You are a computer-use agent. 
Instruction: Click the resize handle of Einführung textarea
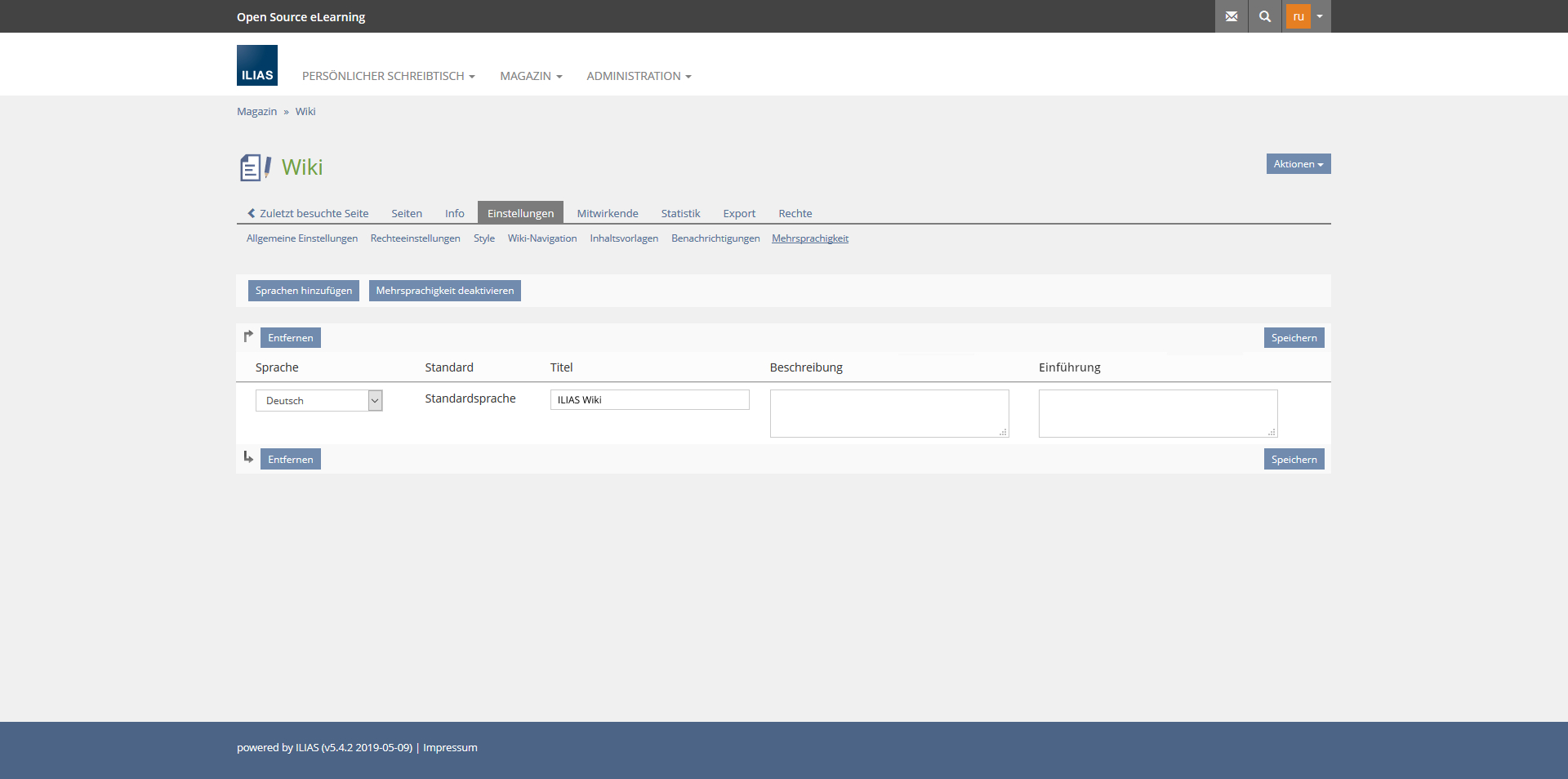[1272, 432]
